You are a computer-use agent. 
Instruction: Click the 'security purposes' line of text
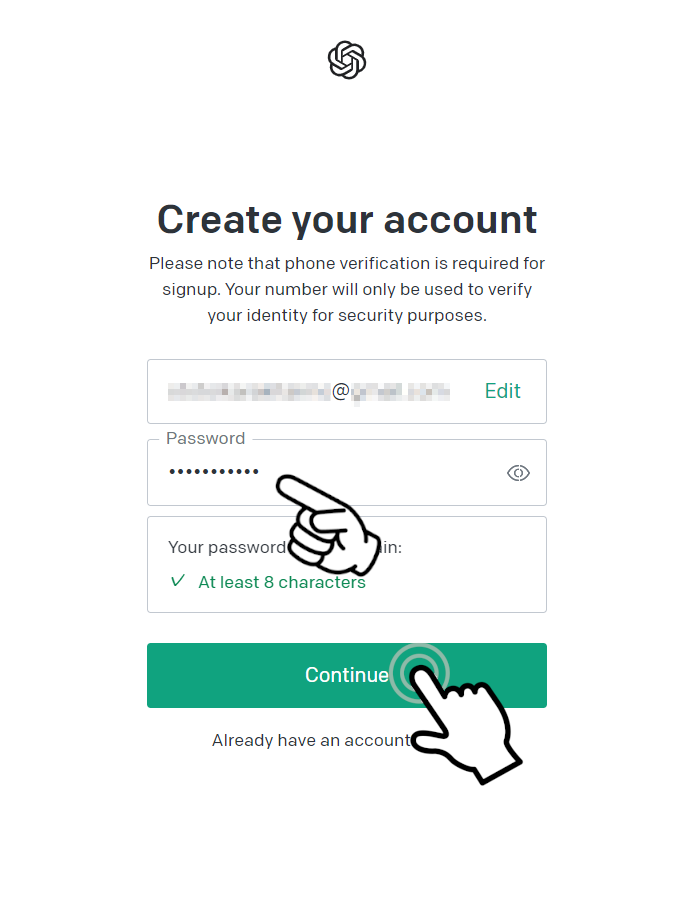click(347, 315)
